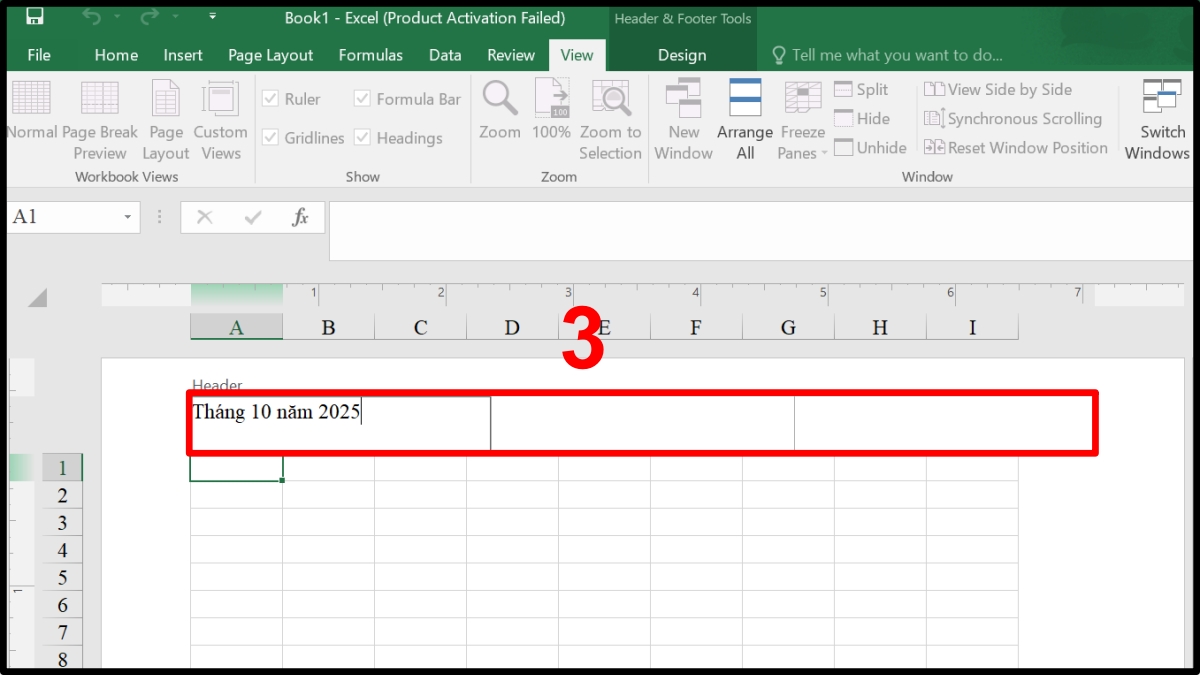Toggle off the Headings checkbox
This screenshot has width=1200, height=675.
click(361, 138)
